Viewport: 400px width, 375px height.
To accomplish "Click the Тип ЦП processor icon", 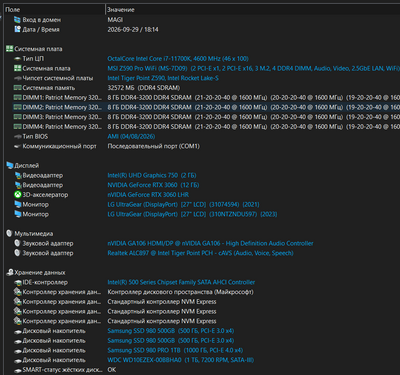I will tap(17, 59).
